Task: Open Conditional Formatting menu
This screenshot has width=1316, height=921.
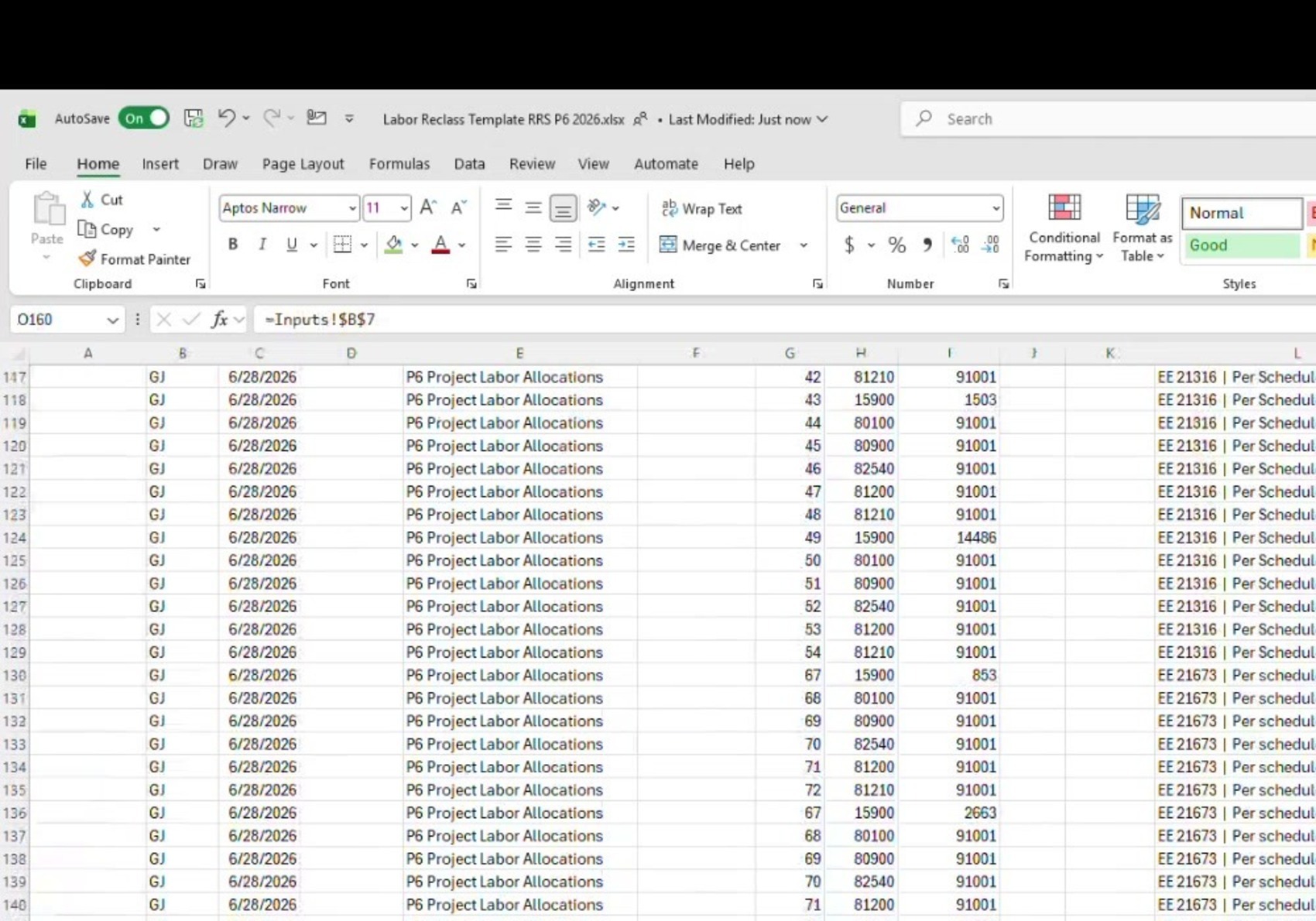Action: pos(1064,228)
